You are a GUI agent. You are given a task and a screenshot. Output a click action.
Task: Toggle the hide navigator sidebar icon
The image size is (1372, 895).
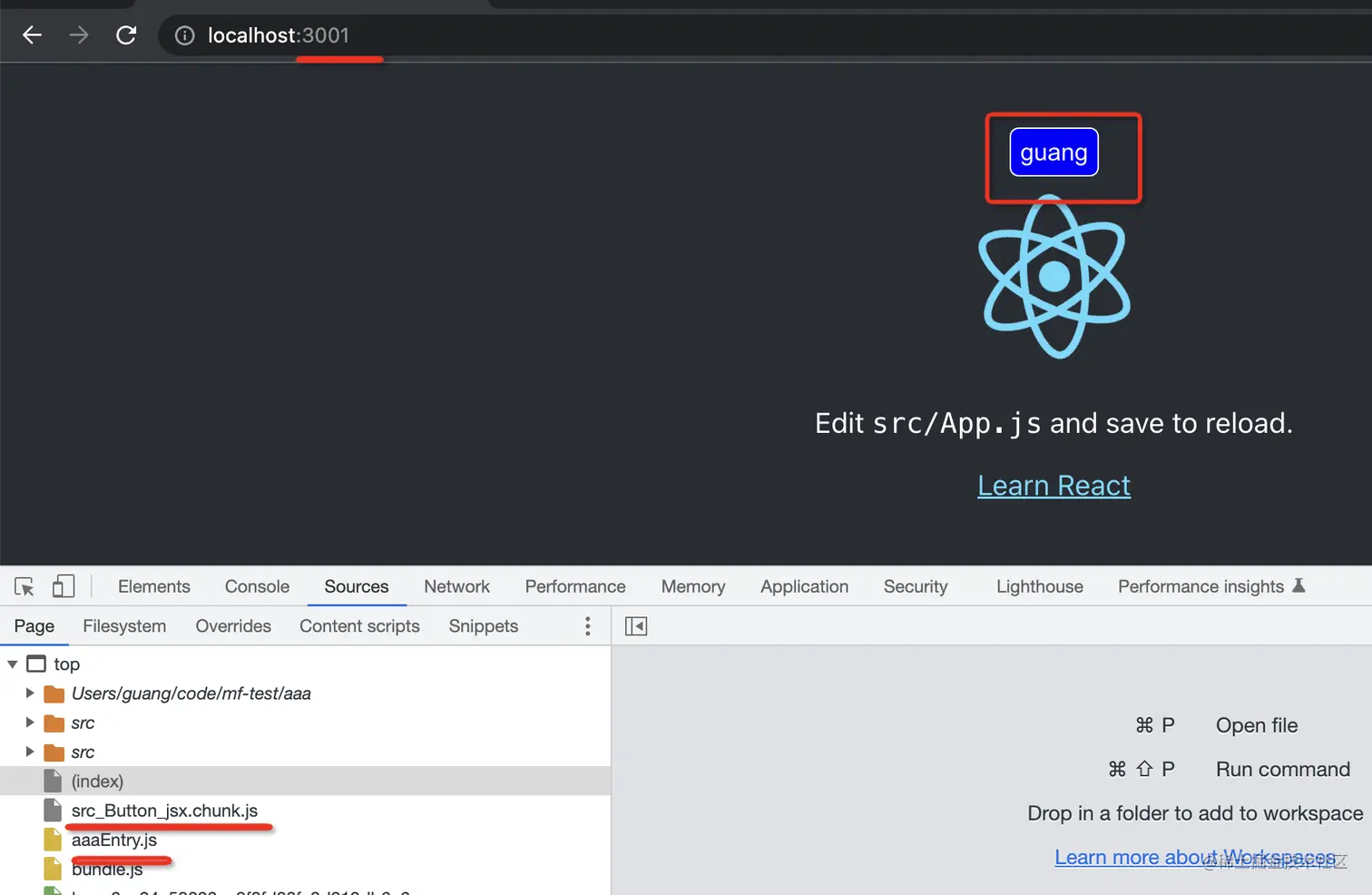pyautogui.click(x=636, y=626)
